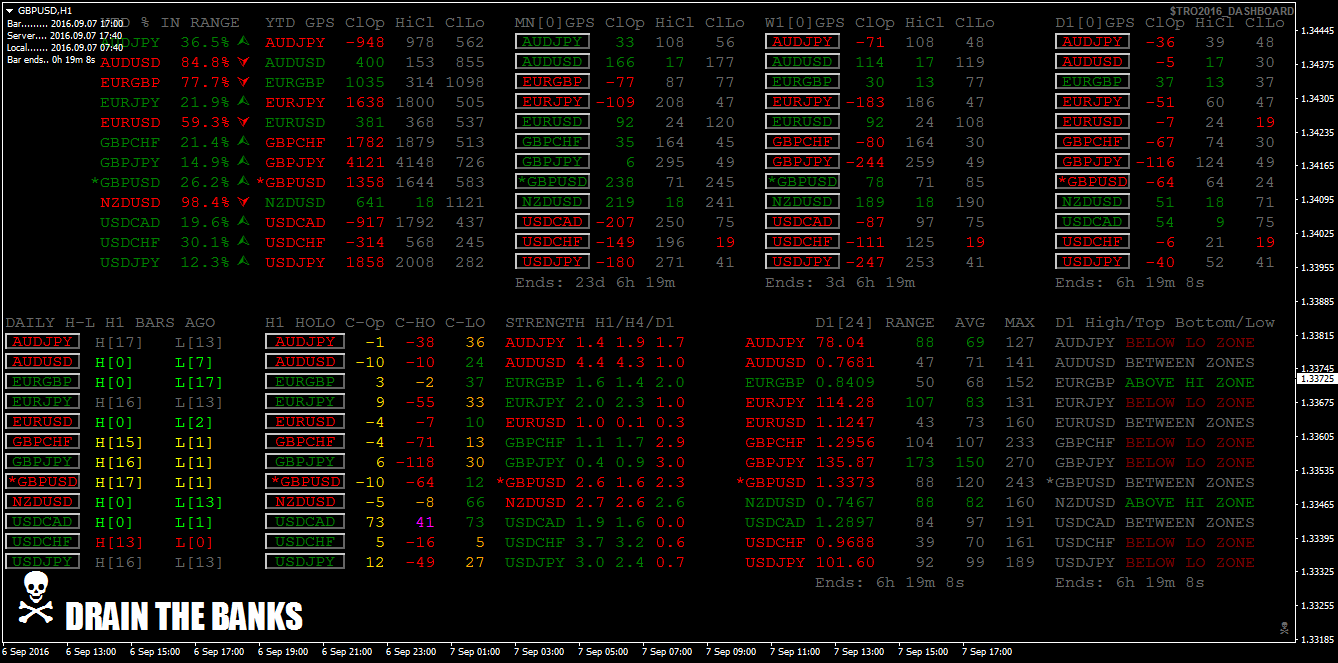The width and height of the screenshot is (1338, 663).
Task: Open the GBPUSD,H1 chart dropdown triangle
Action: (x=9, y=10)
